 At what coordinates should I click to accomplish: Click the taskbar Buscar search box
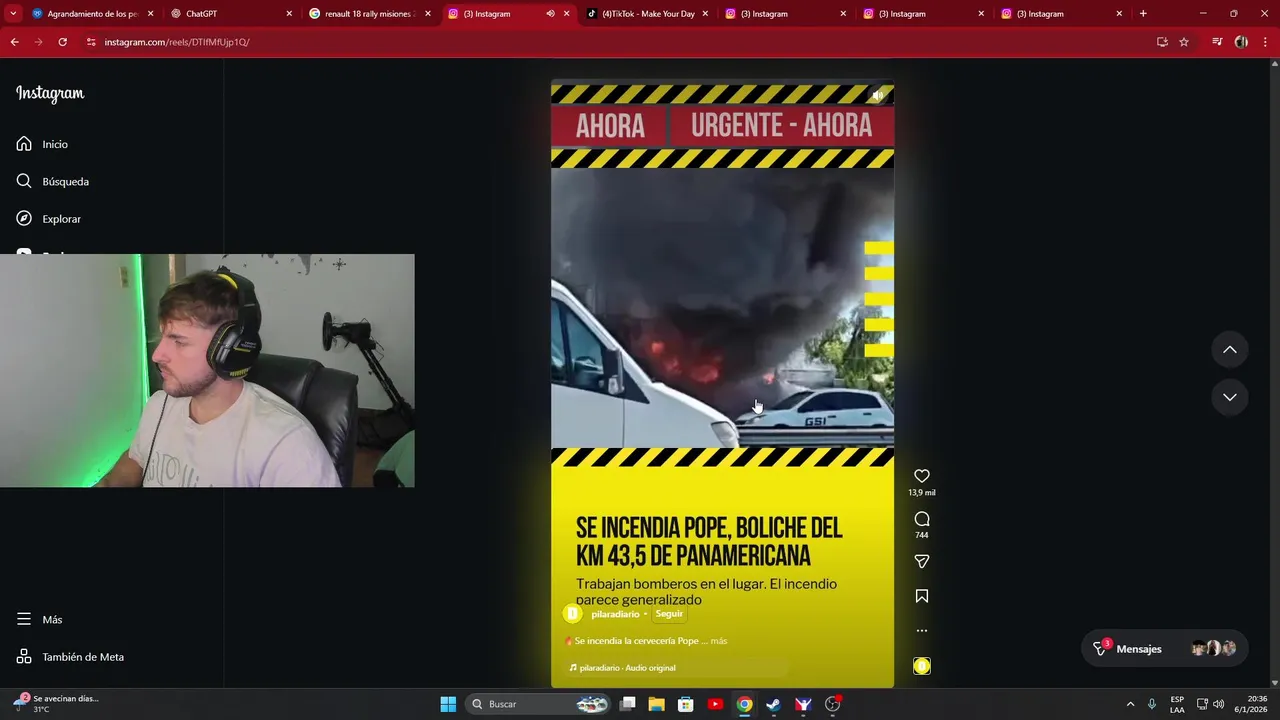point(539,704)
